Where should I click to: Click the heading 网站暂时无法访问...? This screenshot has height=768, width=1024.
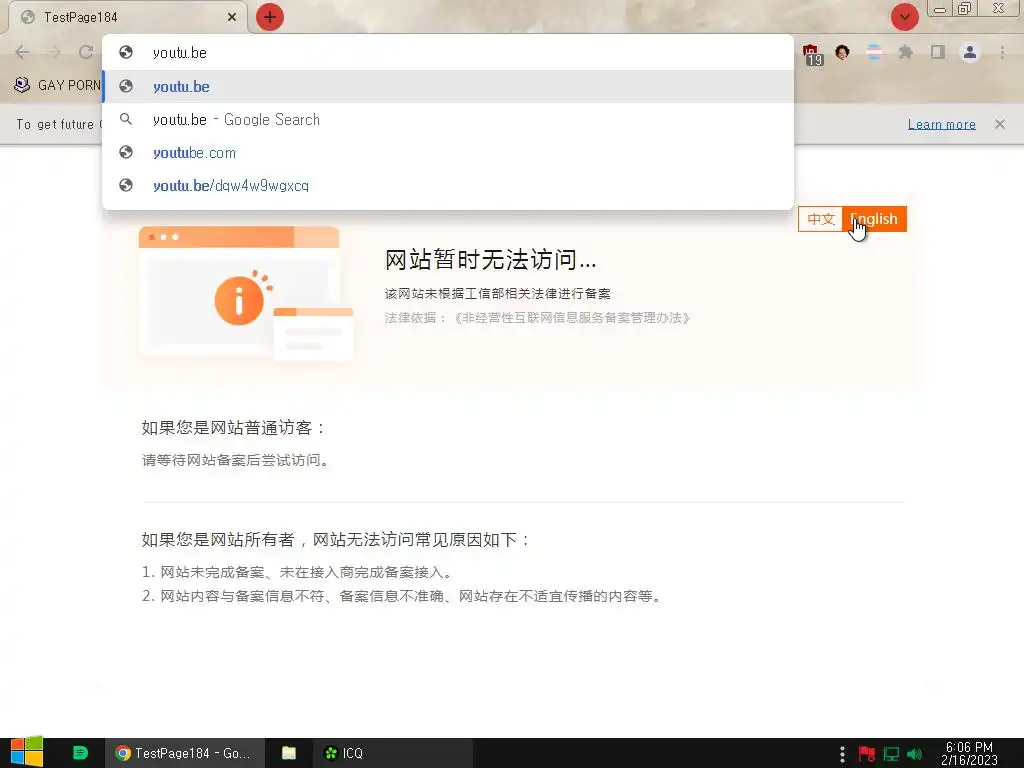tap(490, 260)
